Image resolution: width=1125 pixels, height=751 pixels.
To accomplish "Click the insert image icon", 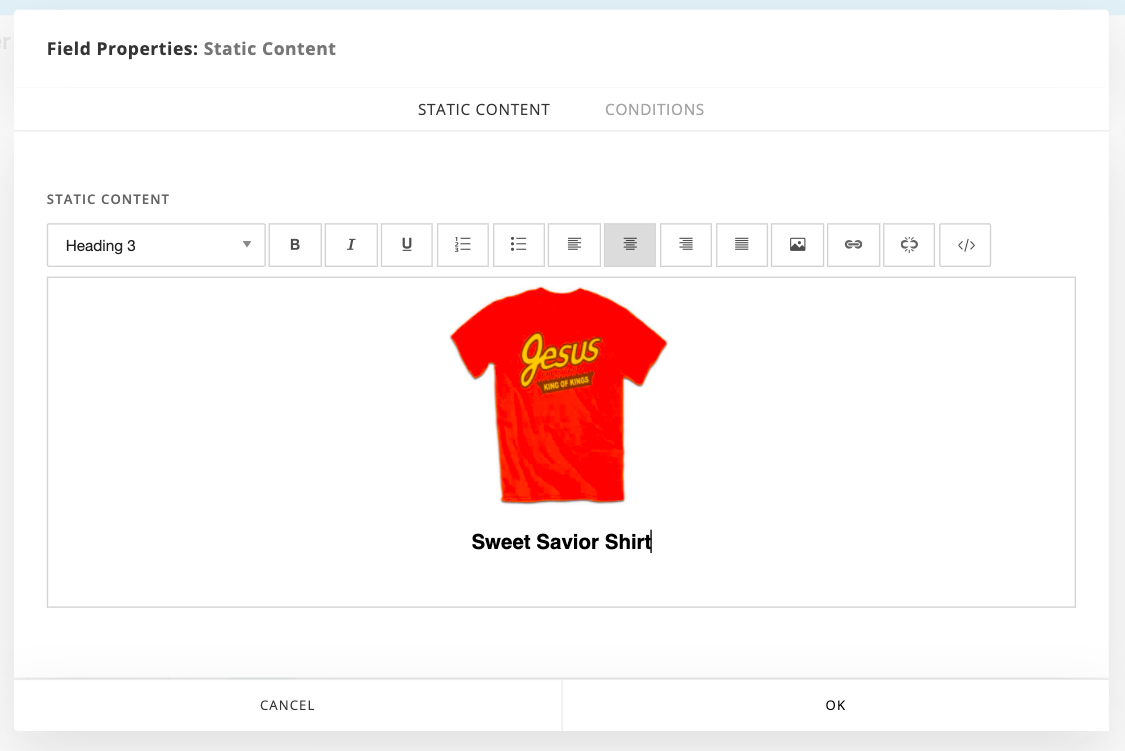I will click(797, 245).
